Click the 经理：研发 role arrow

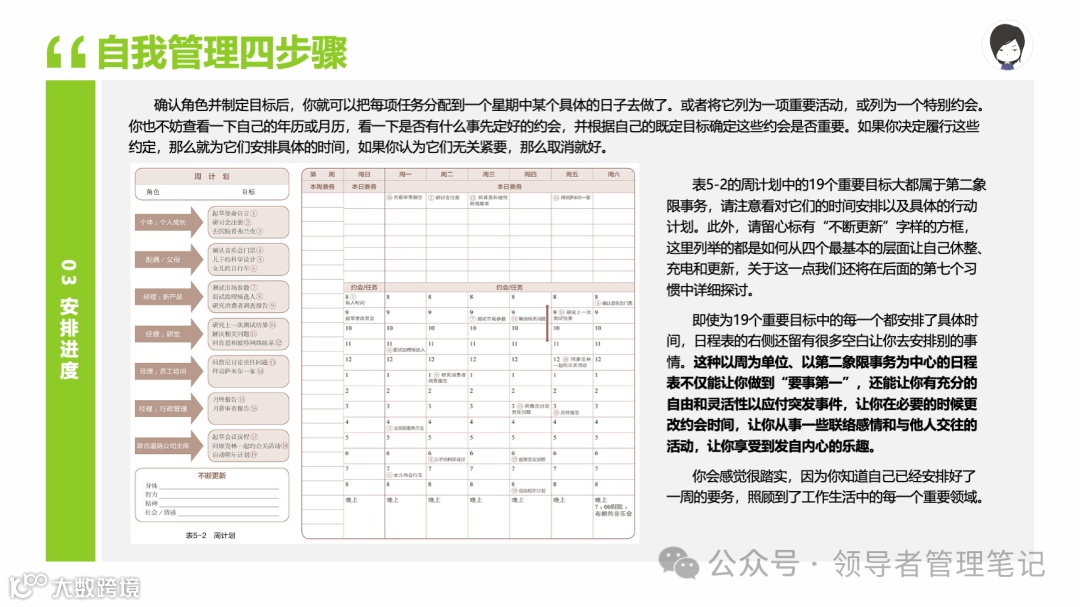[170, 333]
